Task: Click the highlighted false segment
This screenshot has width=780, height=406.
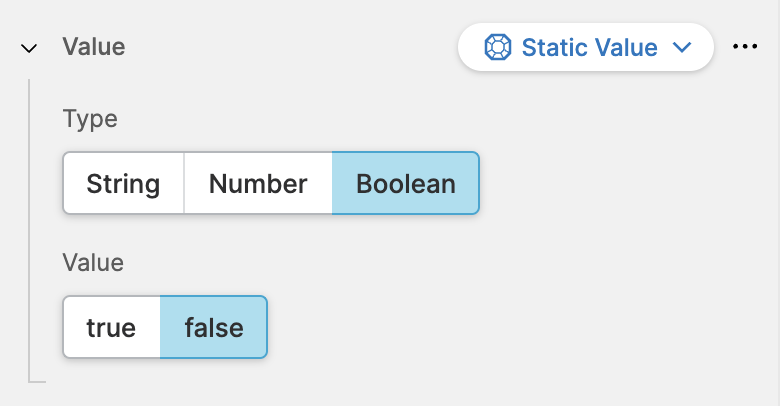Action: (214, 327)
